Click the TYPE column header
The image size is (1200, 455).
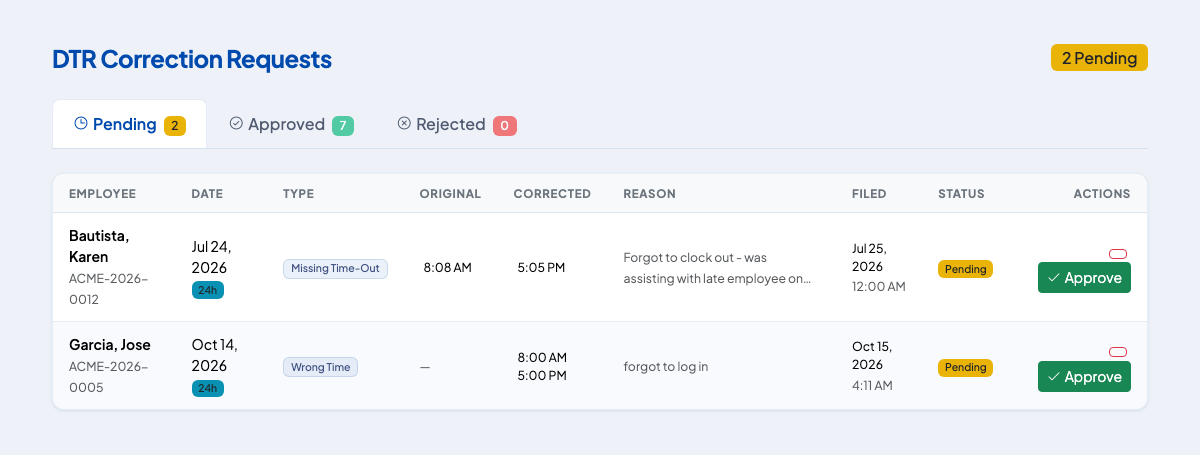point(298,194)
